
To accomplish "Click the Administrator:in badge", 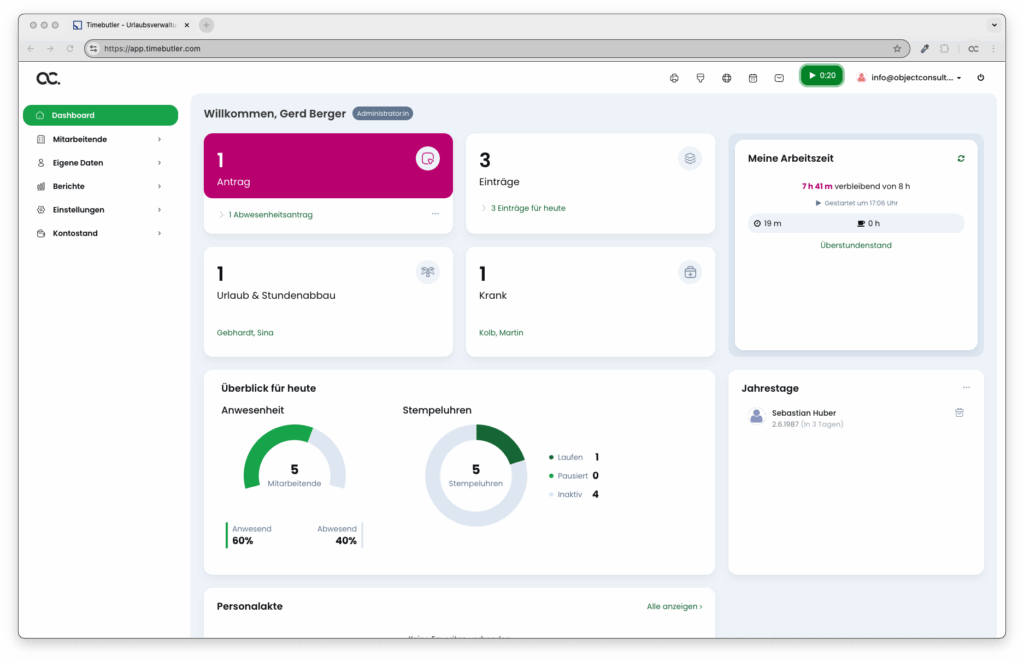I will [x=383, y=114].
